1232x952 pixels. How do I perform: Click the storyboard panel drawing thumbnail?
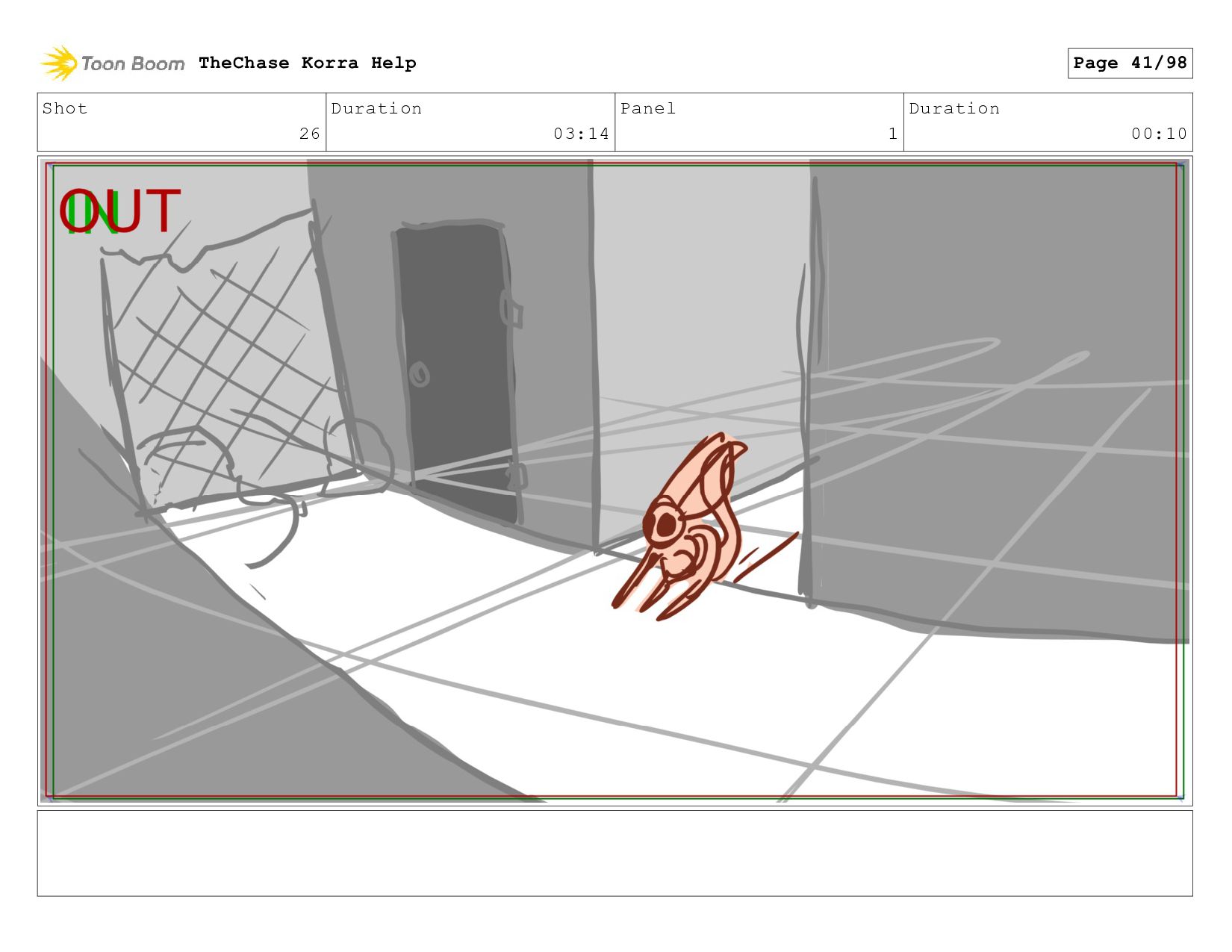615,481
